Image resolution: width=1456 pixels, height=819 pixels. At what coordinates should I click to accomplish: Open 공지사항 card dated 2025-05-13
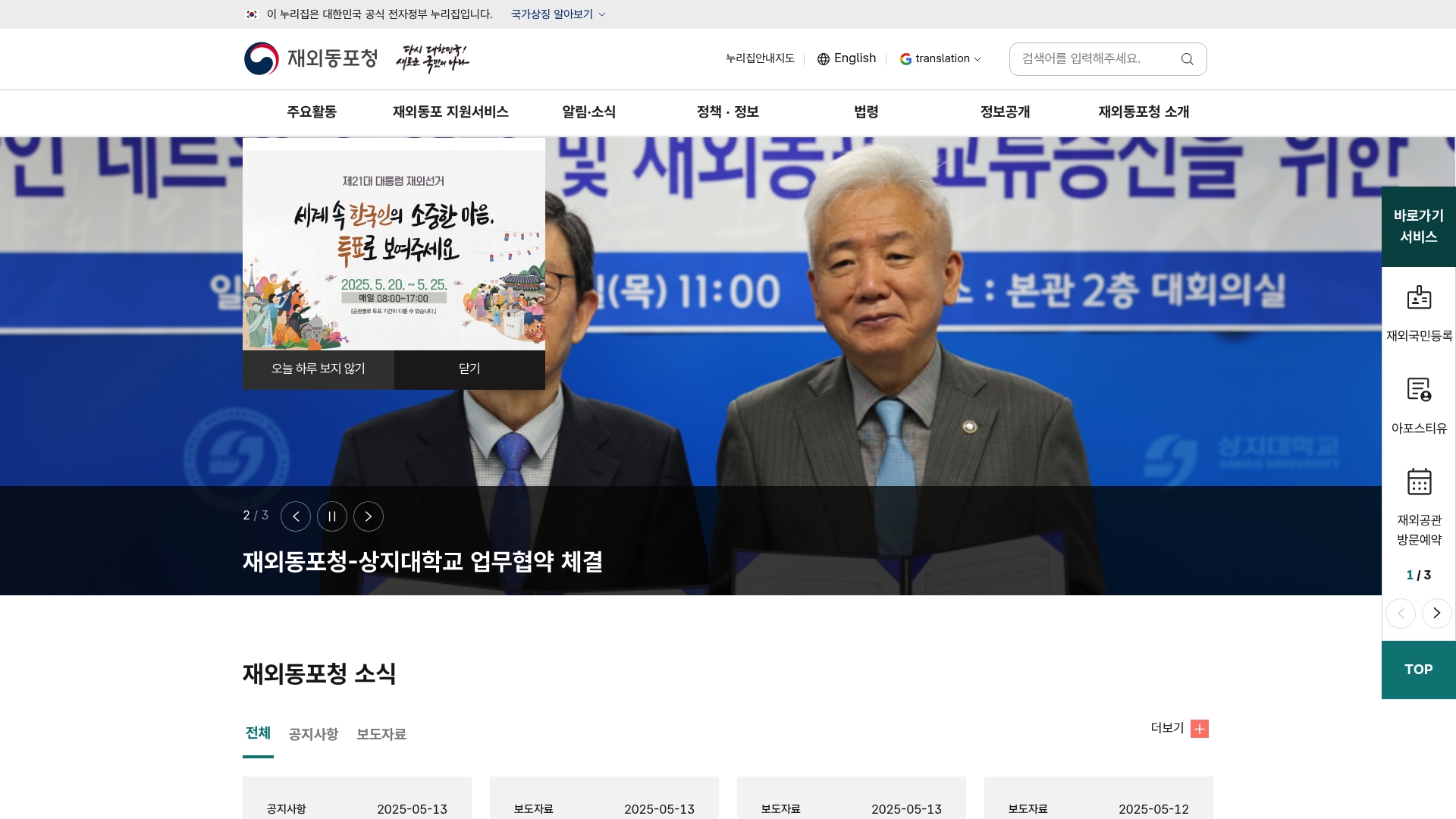(x=357, y=798)
